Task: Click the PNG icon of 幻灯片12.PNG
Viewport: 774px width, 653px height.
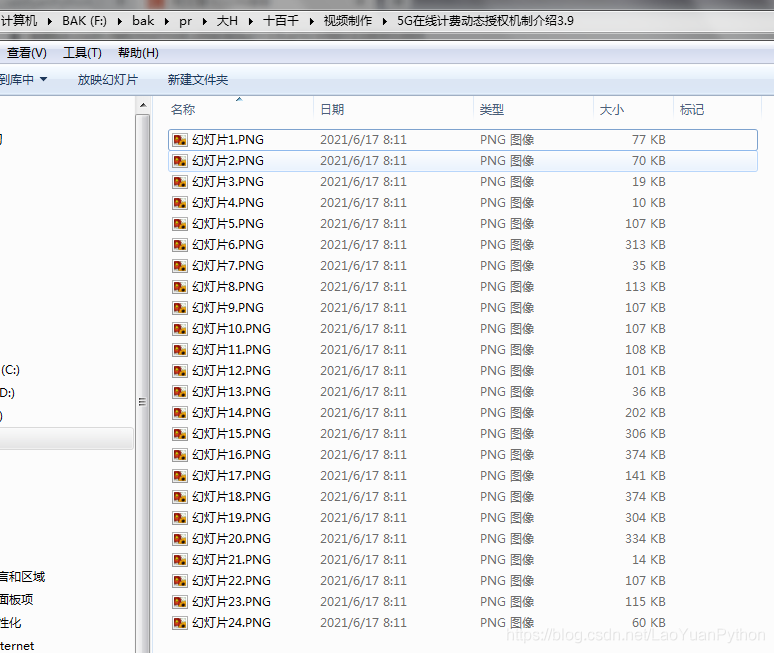Action: (x=180, y=371)
